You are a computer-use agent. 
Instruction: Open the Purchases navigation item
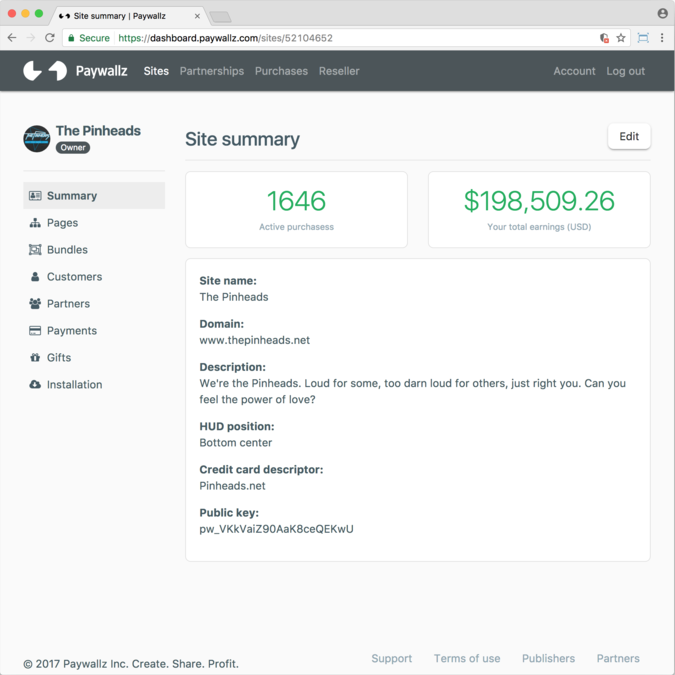[x=282, y=71]
